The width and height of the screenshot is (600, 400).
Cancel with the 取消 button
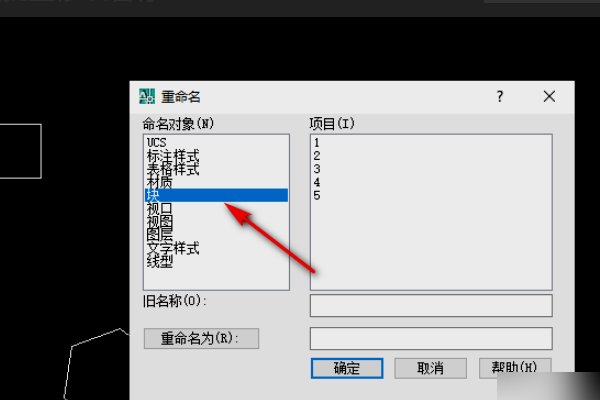click(x=430, y=368)
